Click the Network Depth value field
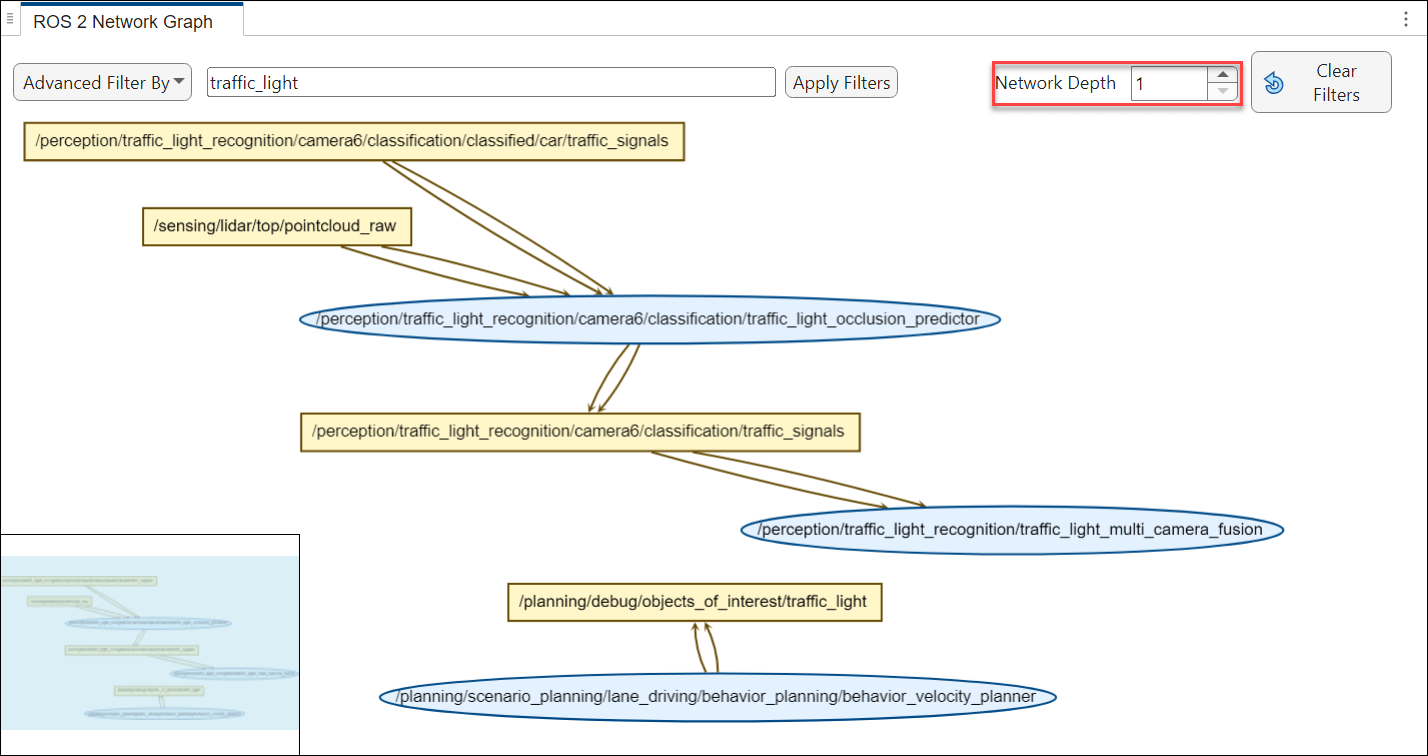 [1168, 84]
